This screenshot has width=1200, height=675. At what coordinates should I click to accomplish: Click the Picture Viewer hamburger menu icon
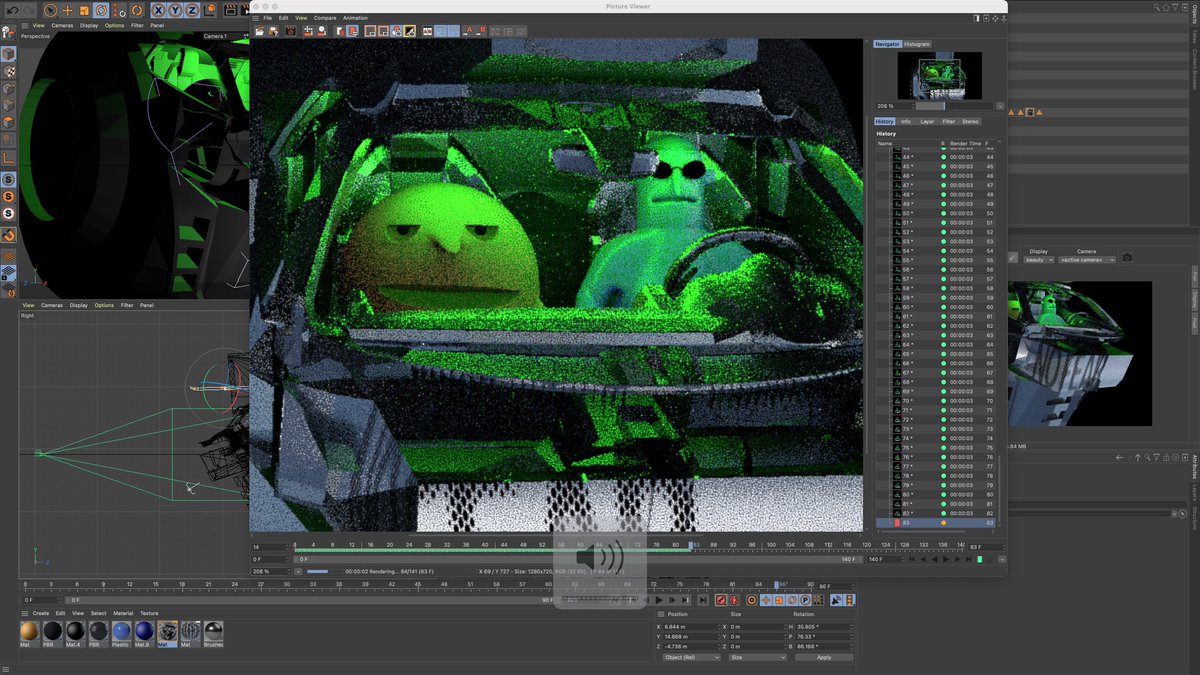point(255,18)
